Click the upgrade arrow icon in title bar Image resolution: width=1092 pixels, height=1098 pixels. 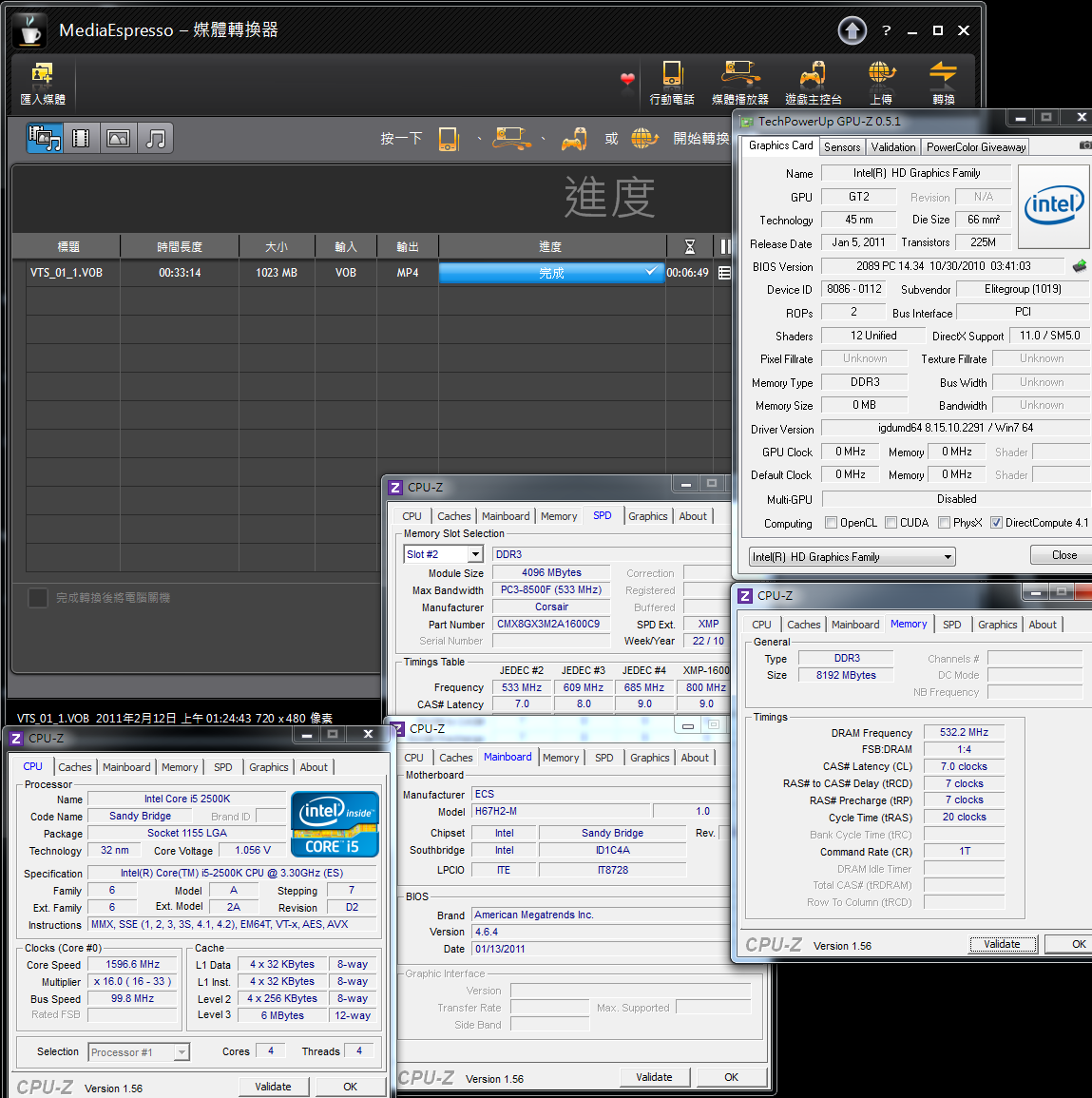(x=852, y=30)
